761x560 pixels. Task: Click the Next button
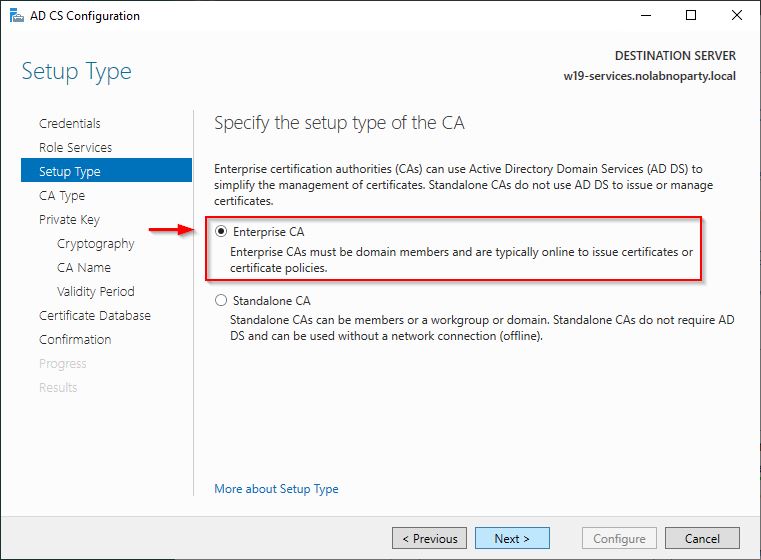[x=512, y=538]
